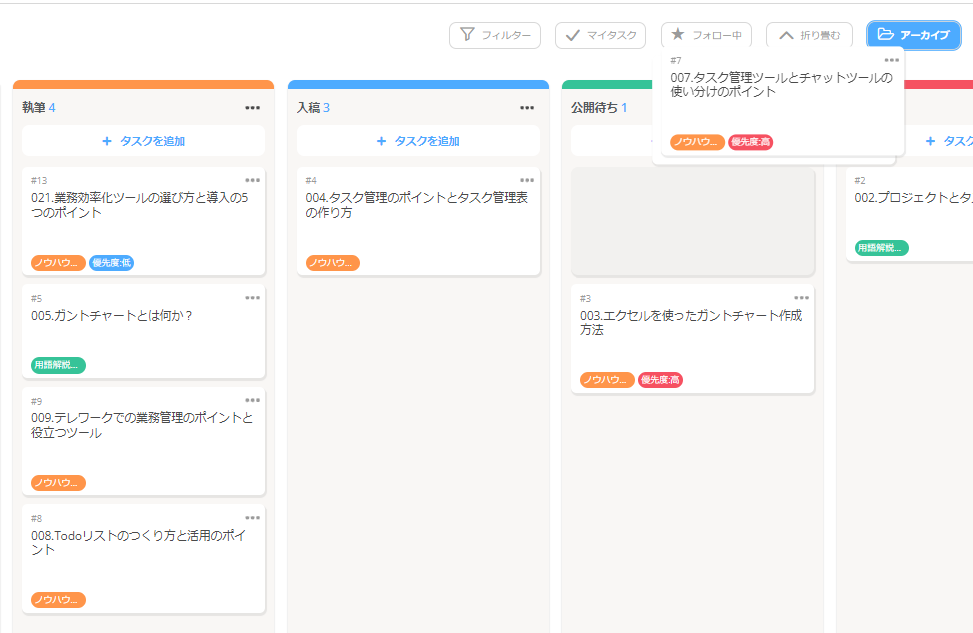Open more options on task #8 card

253,518
